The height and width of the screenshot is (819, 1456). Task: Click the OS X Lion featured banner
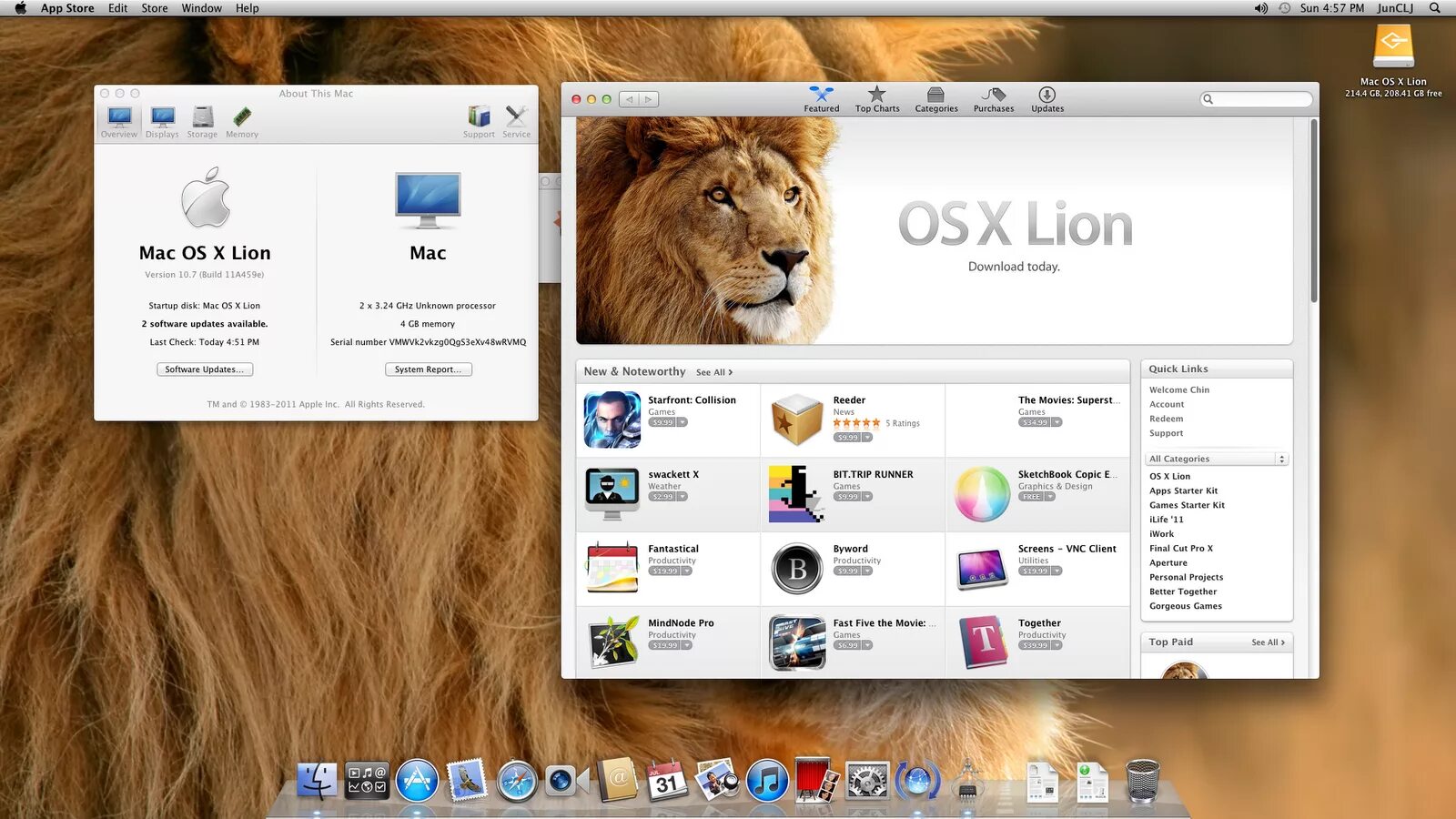(934, 230)
